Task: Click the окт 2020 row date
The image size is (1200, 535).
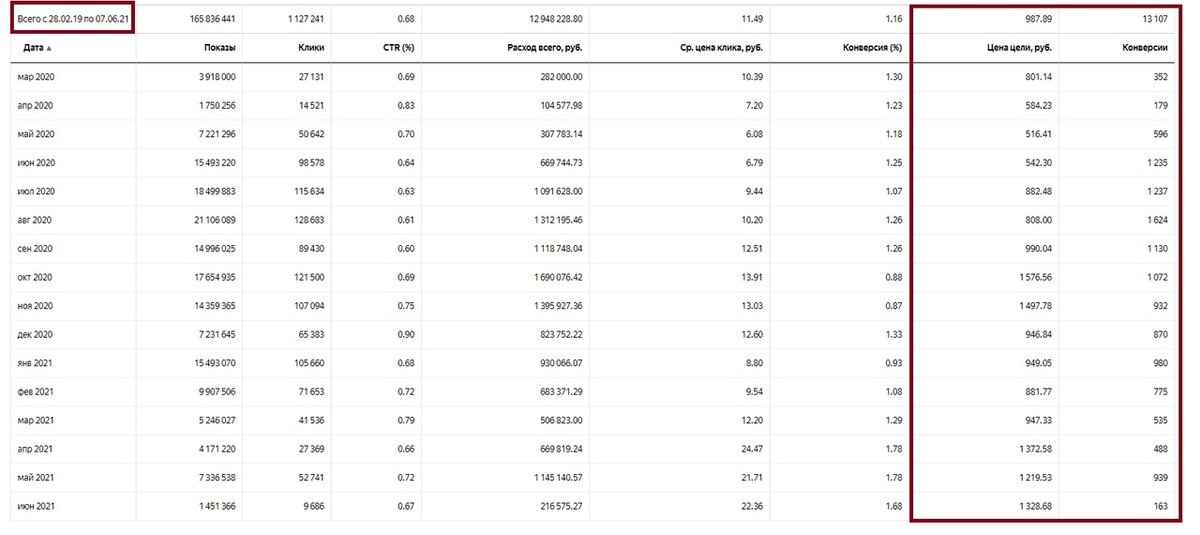Action: [35, 277]
